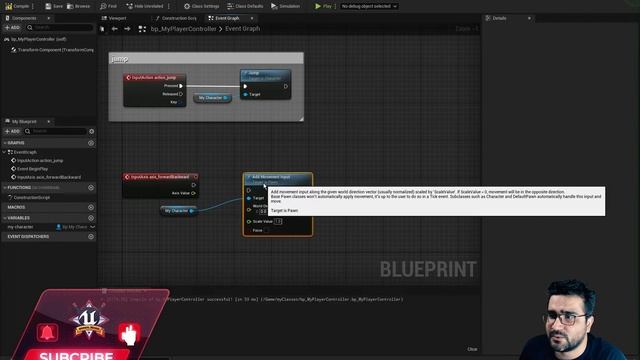Image resolution: width=640 pixels, height=360 pixels.
Task: Open my character variable type dropdown
Action: [x=75, y=227]
